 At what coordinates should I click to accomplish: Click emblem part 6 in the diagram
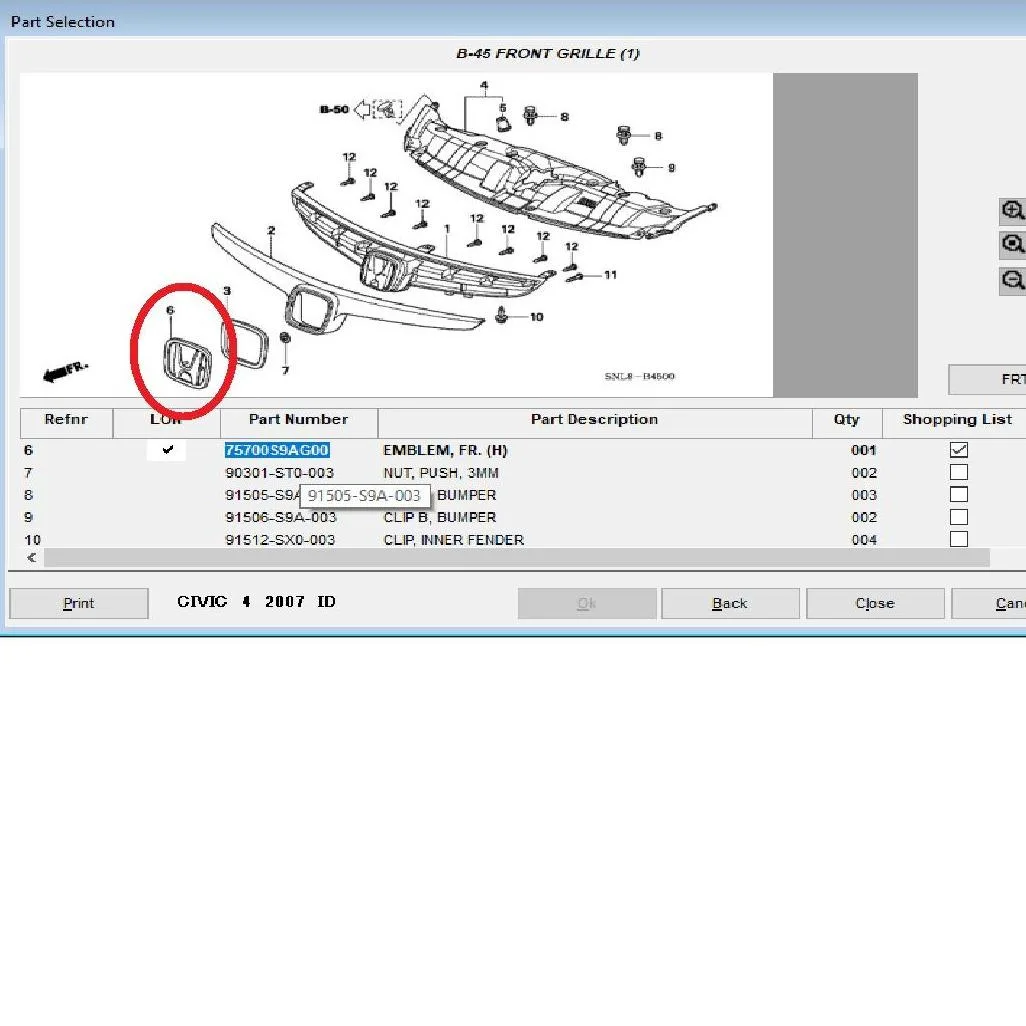[x=188, y=363]
